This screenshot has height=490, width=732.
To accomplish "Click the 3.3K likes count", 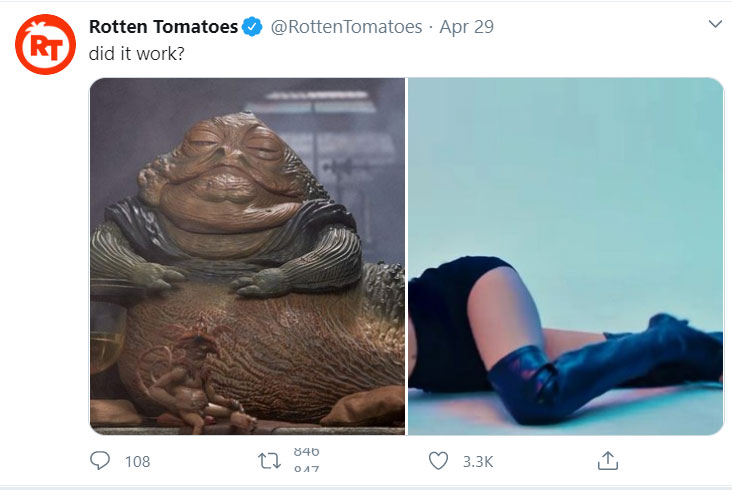I will point(477,461).
